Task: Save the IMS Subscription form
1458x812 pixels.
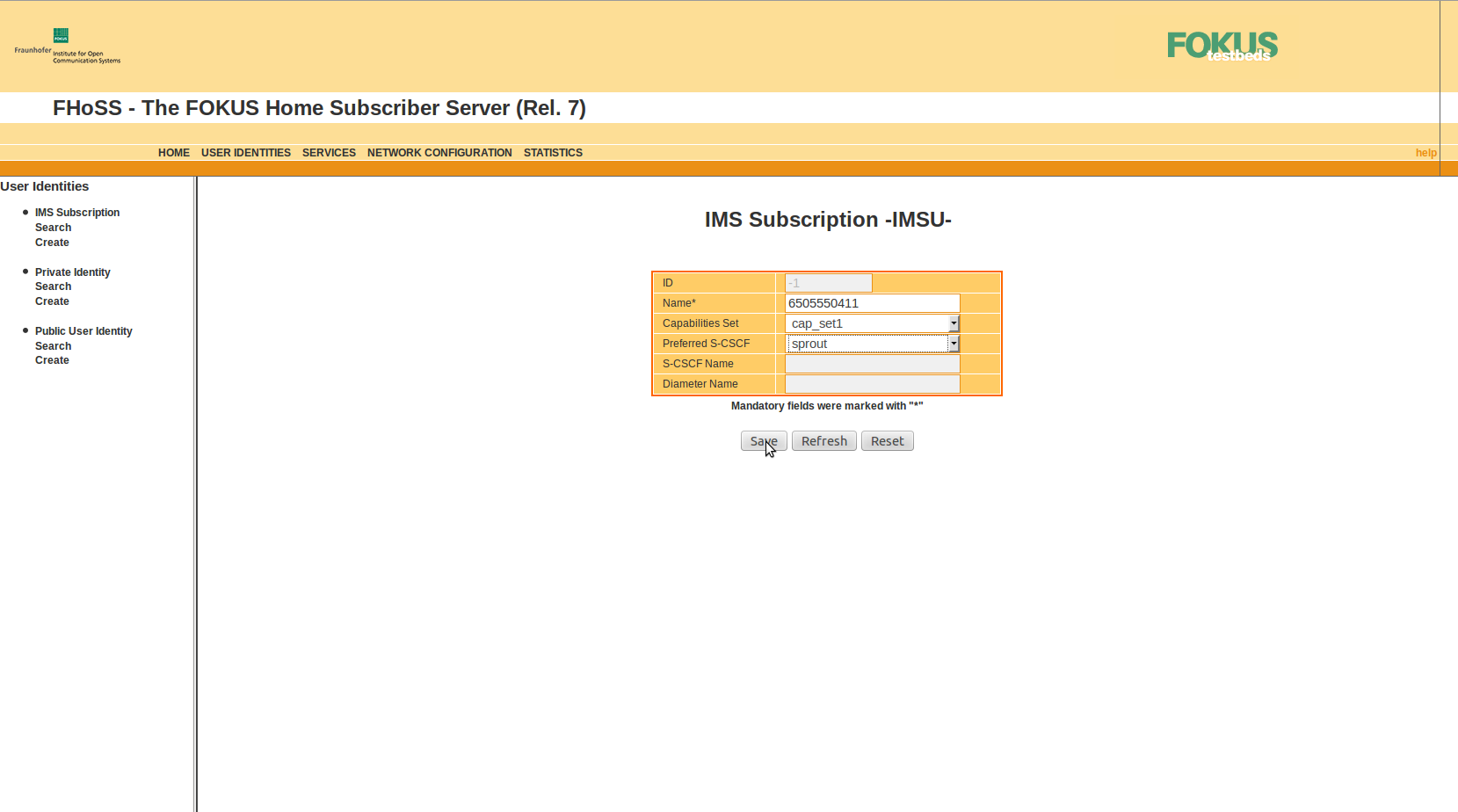Action: tap(763, 440)
